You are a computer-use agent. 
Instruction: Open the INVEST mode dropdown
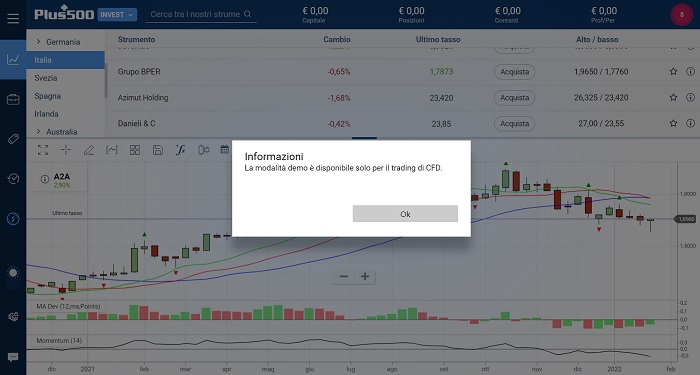(117, 15)
